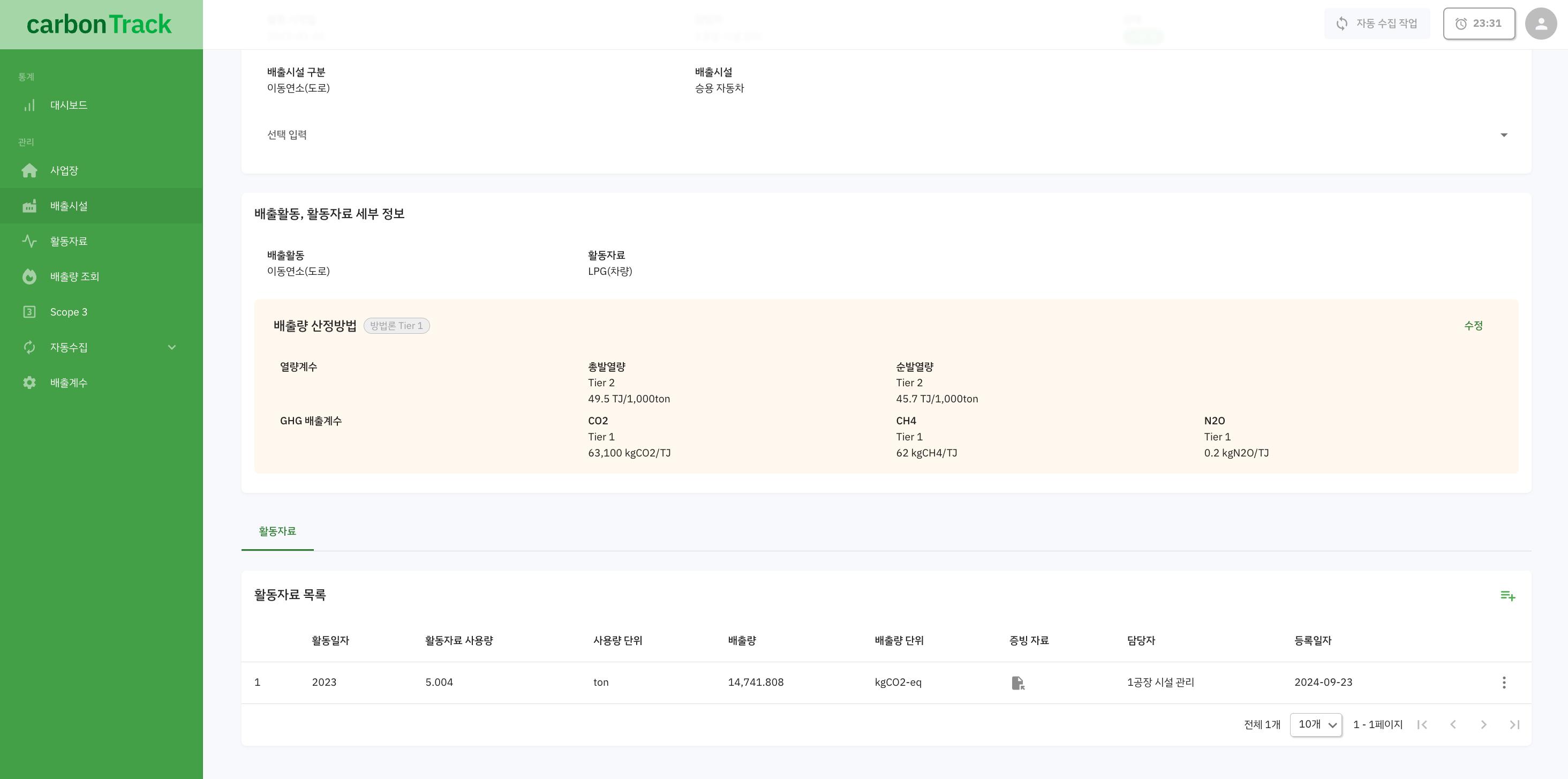Click the session timer 23:31 button
Image resolution: width=1568 pixels, height=779 pixels.
1479,23
